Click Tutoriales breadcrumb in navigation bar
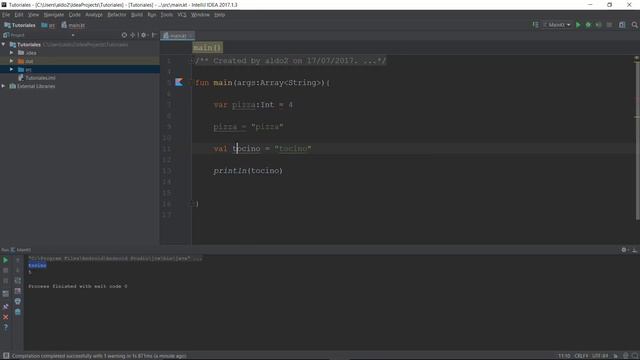This screenshot has height=360, width=640. pyautogui.click(x=20, y=25)
